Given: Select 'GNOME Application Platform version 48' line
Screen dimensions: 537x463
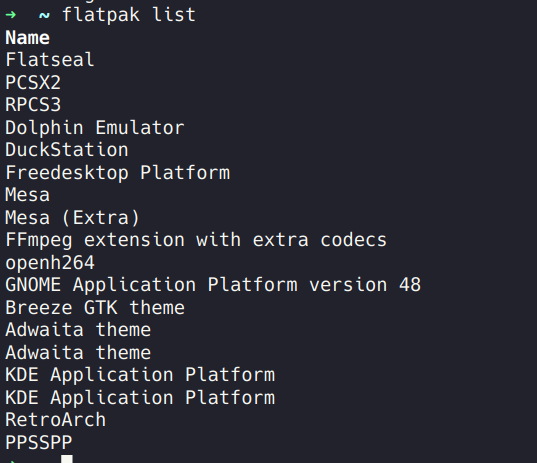Looking at the screenshot, I should pos(213,285).
